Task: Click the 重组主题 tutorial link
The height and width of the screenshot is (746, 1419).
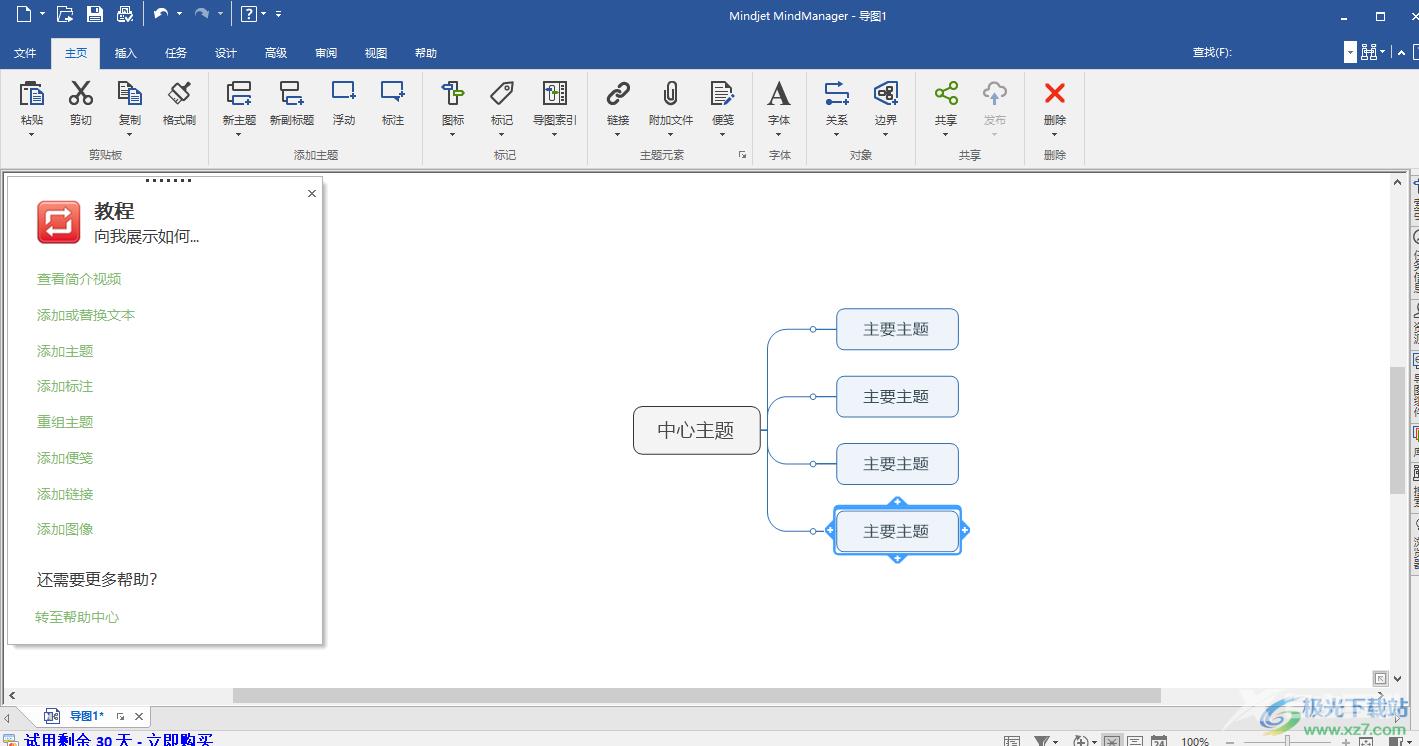Action: coord(65,422)
